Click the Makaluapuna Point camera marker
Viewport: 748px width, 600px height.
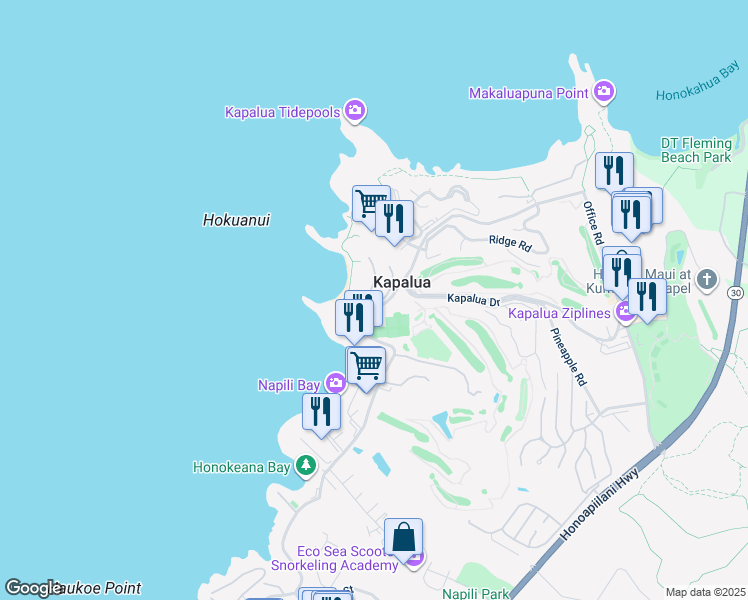pos(604,91)
